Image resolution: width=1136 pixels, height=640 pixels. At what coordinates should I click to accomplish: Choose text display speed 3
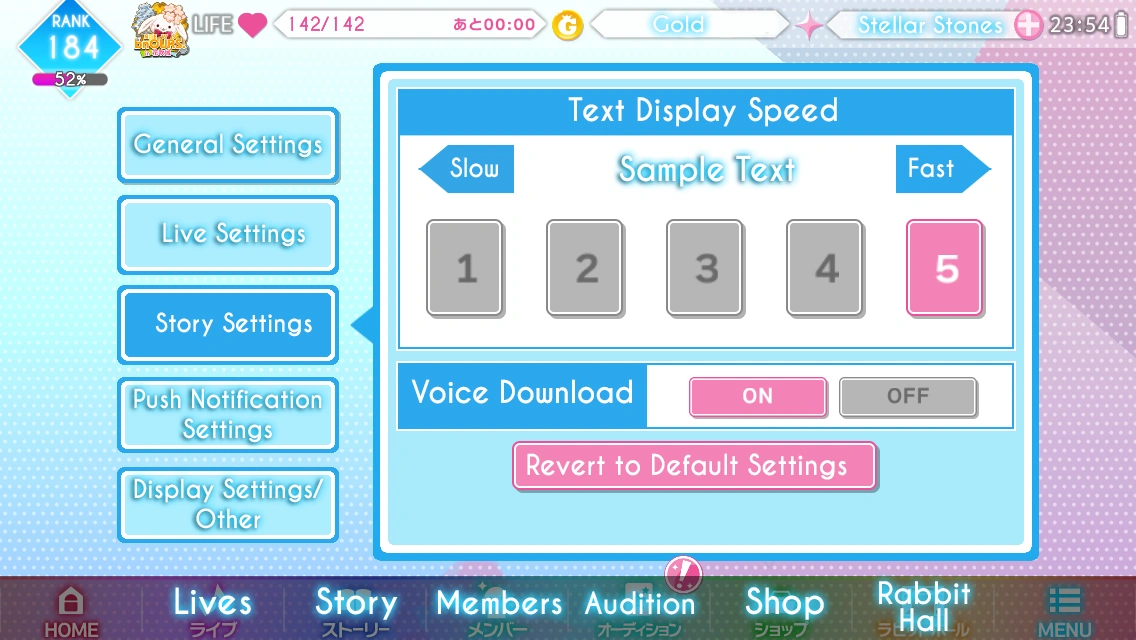click(x=705, y=268)
